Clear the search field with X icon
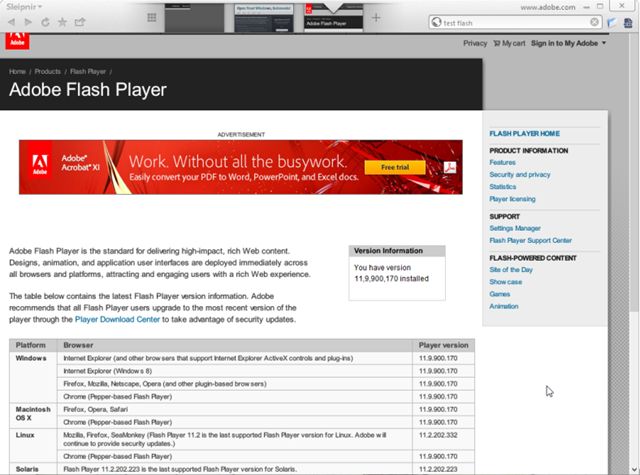Viewport: 640px width, 475px height. (x=594, y=22)
